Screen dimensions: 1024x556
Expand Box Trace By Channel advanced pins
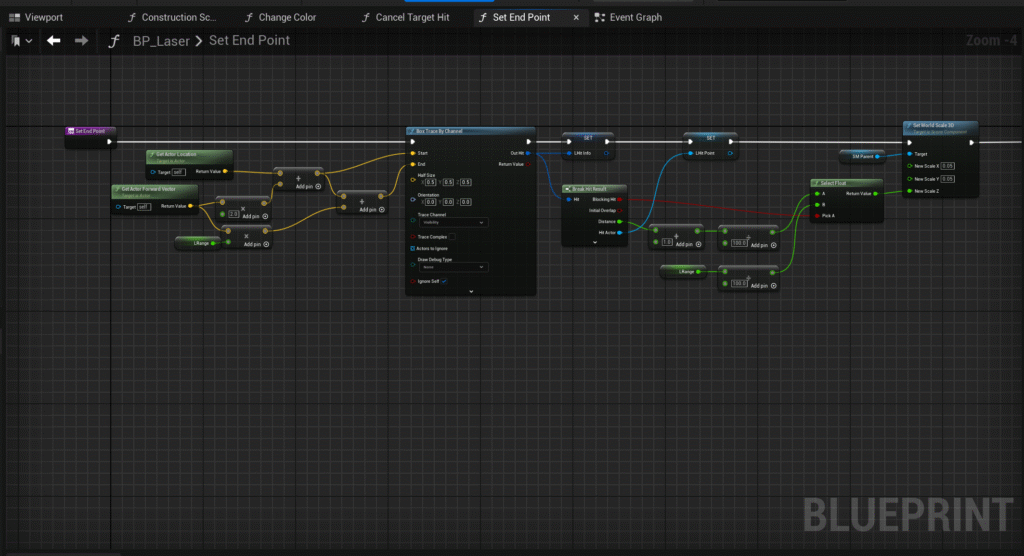pyautogui.click(x=471, y=291)
